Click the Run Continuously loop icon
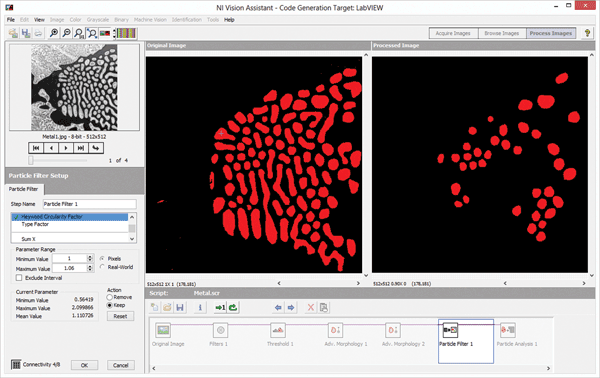This screenshot has width=600, height=378. pos(233,307)
